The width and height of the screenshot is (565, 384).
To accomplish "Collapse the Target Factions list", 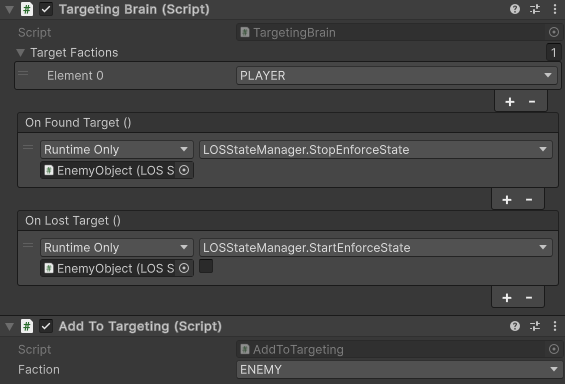I will click(x=21, y=53).
